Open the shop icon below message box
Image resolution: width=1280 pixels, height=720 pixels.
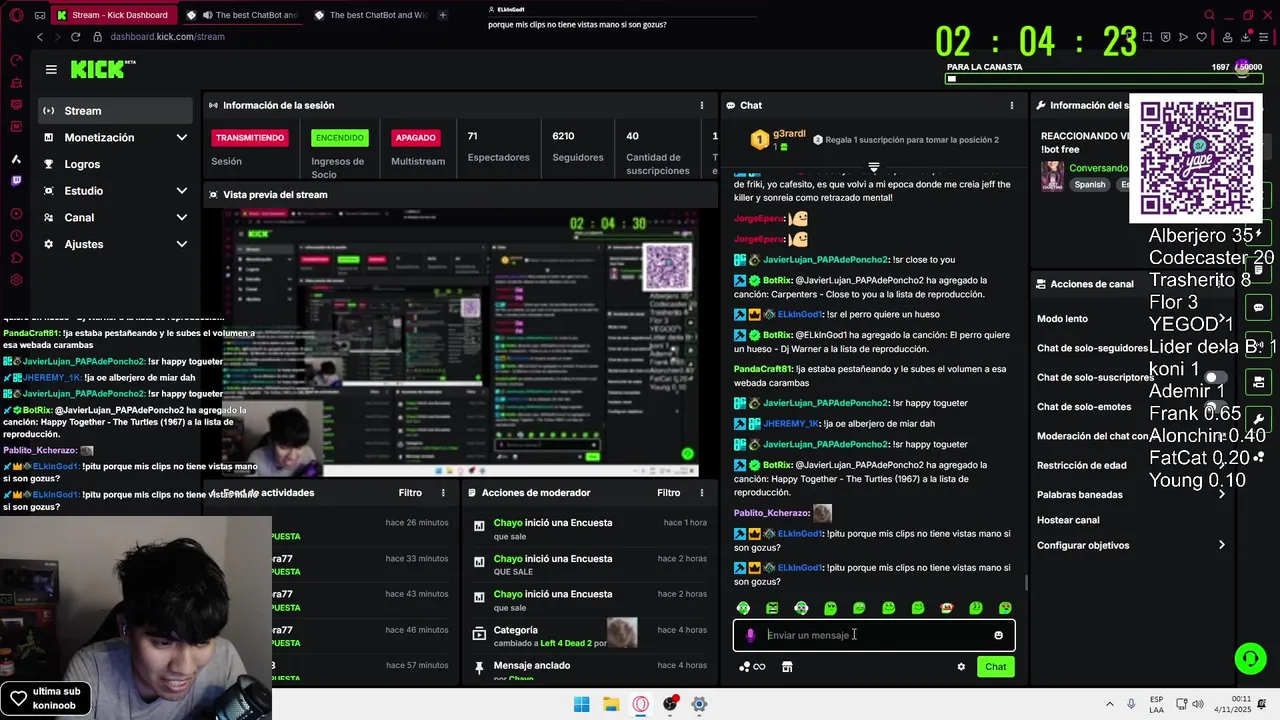click(787, 667)
